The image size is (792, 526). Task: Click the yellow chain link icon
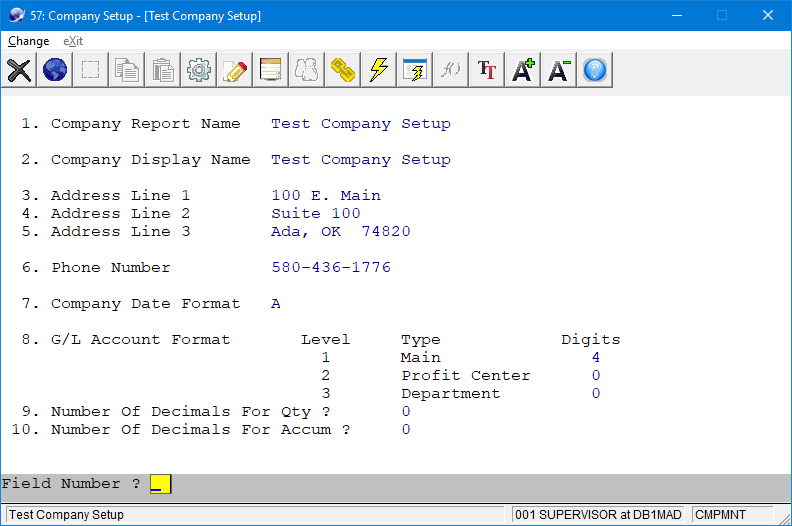(x=343, y=70)
